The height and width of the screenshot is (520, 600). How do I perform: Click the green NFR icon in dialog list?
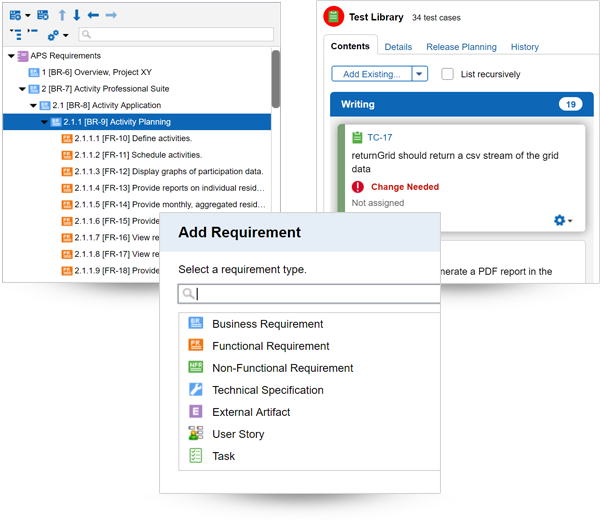click(196, 367)
